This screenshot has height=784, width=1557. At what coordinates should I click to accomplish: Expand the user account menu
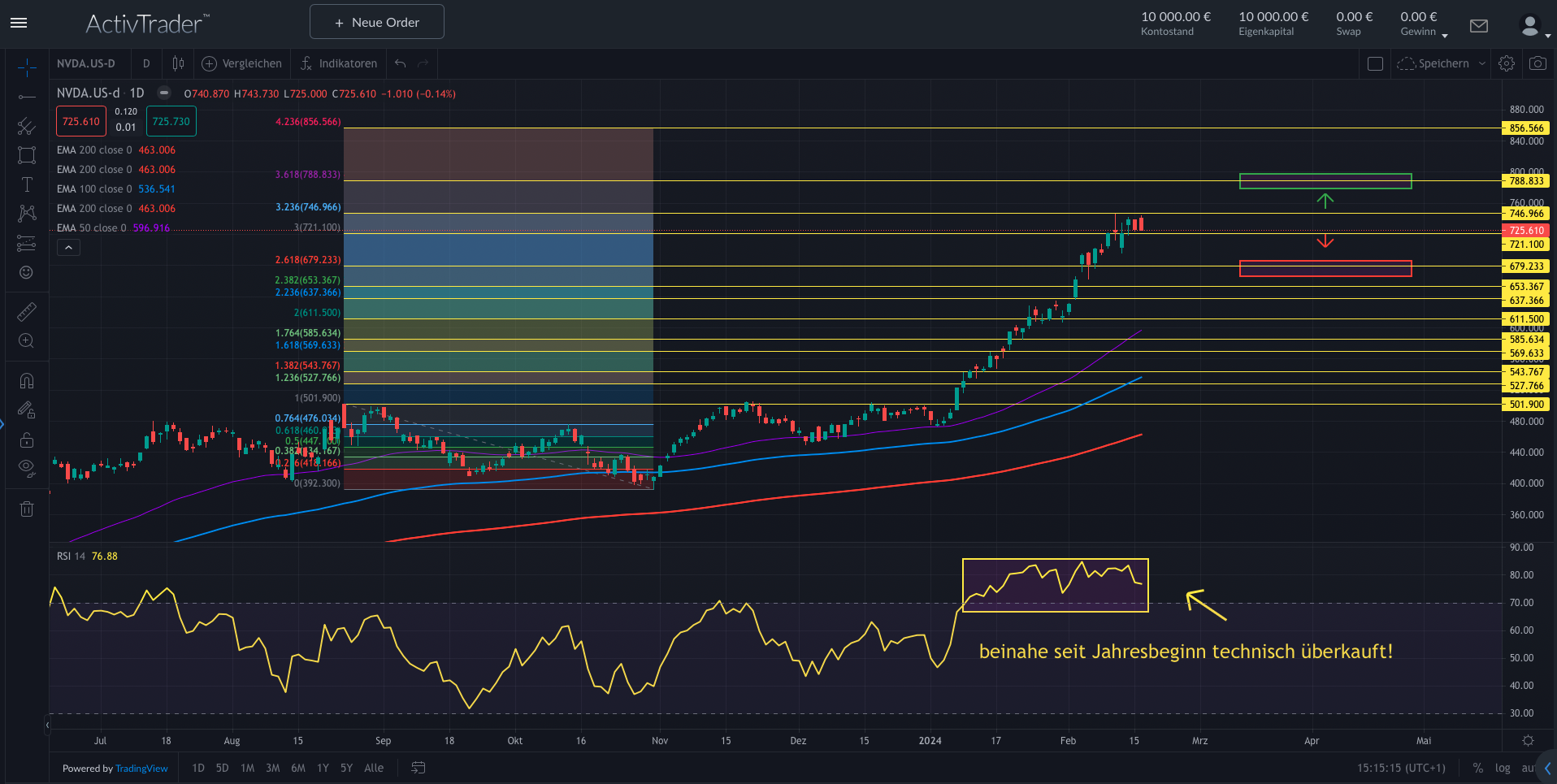pyautogui.click(x=1533, y=27)
